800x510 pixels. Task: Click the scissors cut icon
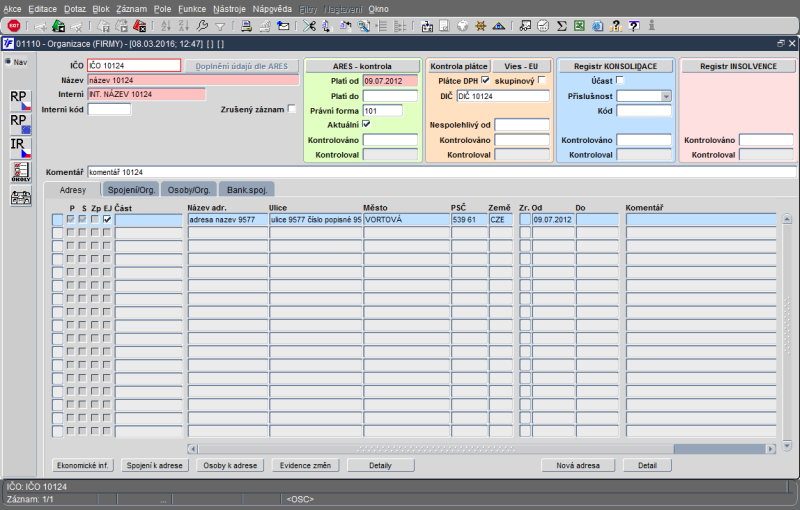(309, 26)
